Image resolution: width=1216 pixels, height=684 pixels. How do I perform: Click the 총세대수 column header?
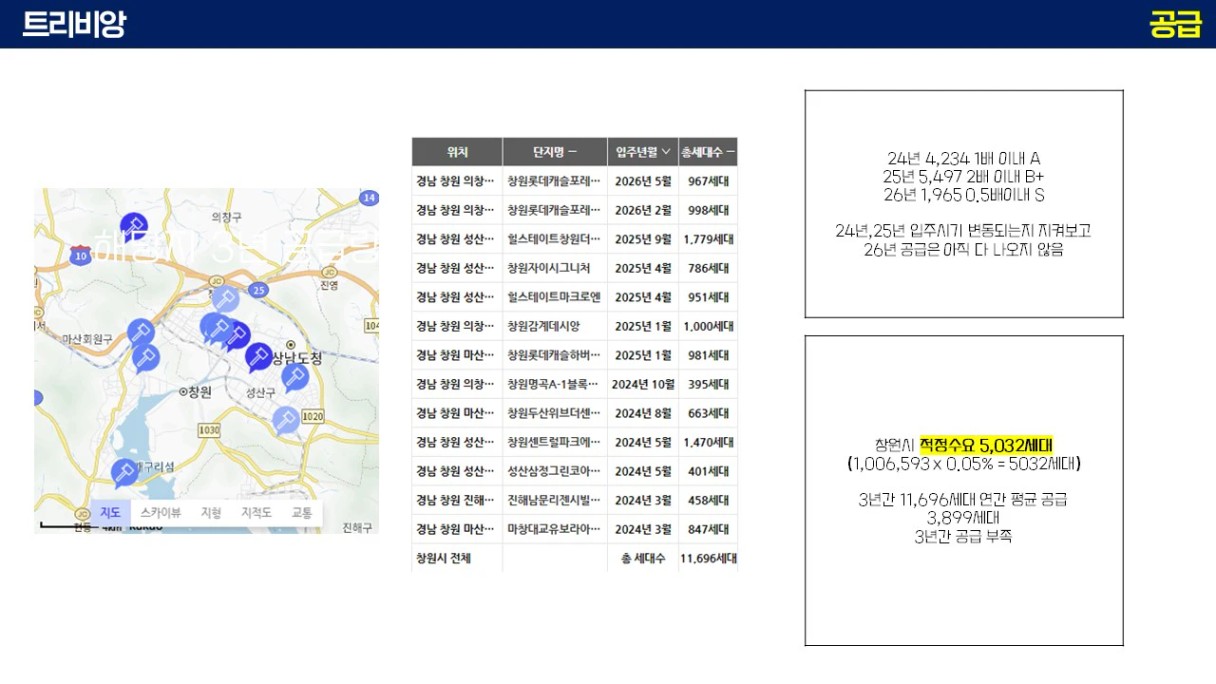708,152
